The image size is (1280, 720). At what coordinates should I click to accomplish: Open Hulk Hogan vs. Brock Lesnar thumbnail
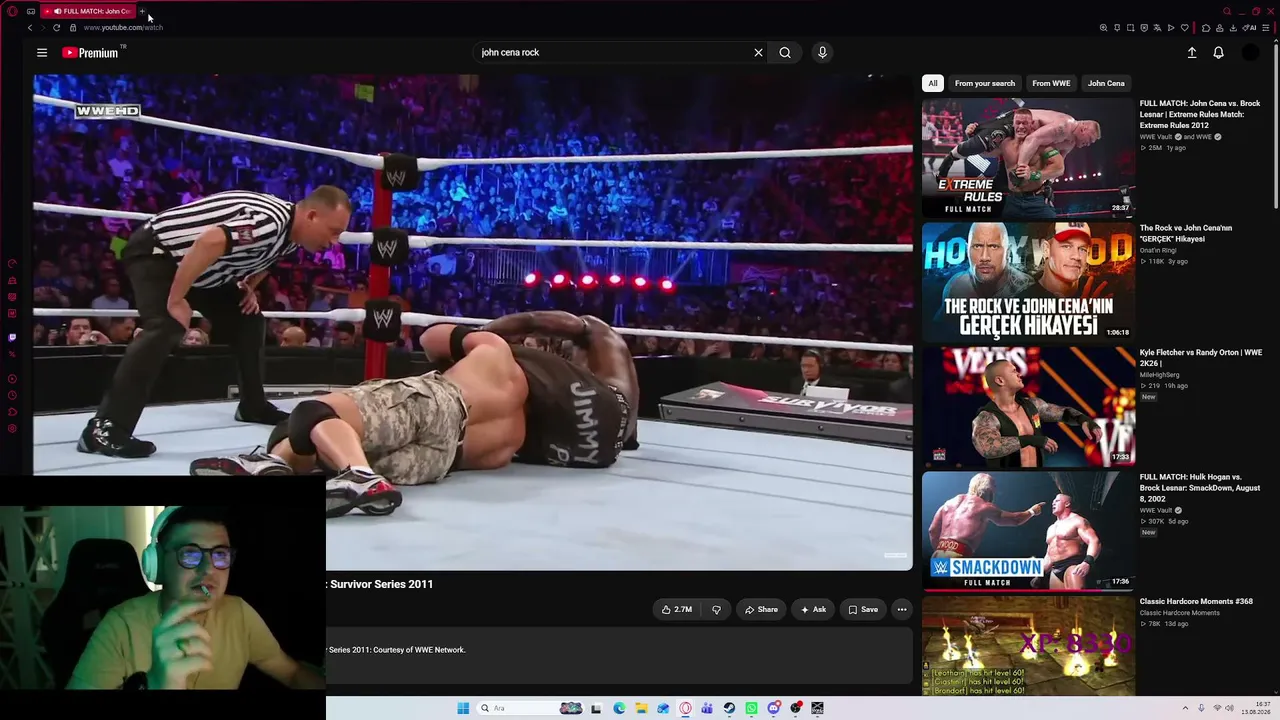point(1028,531)
